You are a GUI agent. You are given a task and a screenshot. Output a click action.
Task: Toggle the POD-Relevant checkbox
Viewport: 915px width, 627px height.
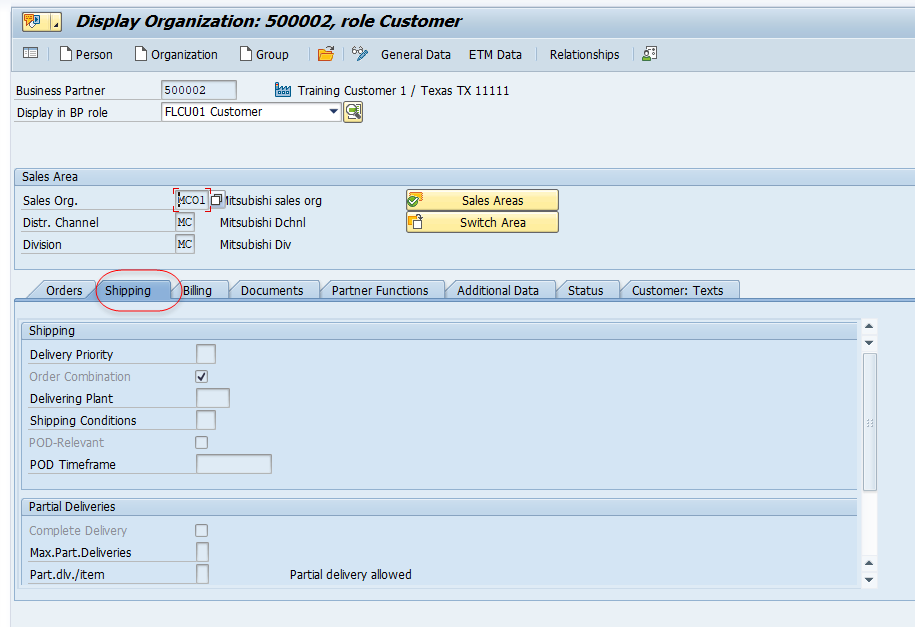pyautogui.click(x=201, y=442)
